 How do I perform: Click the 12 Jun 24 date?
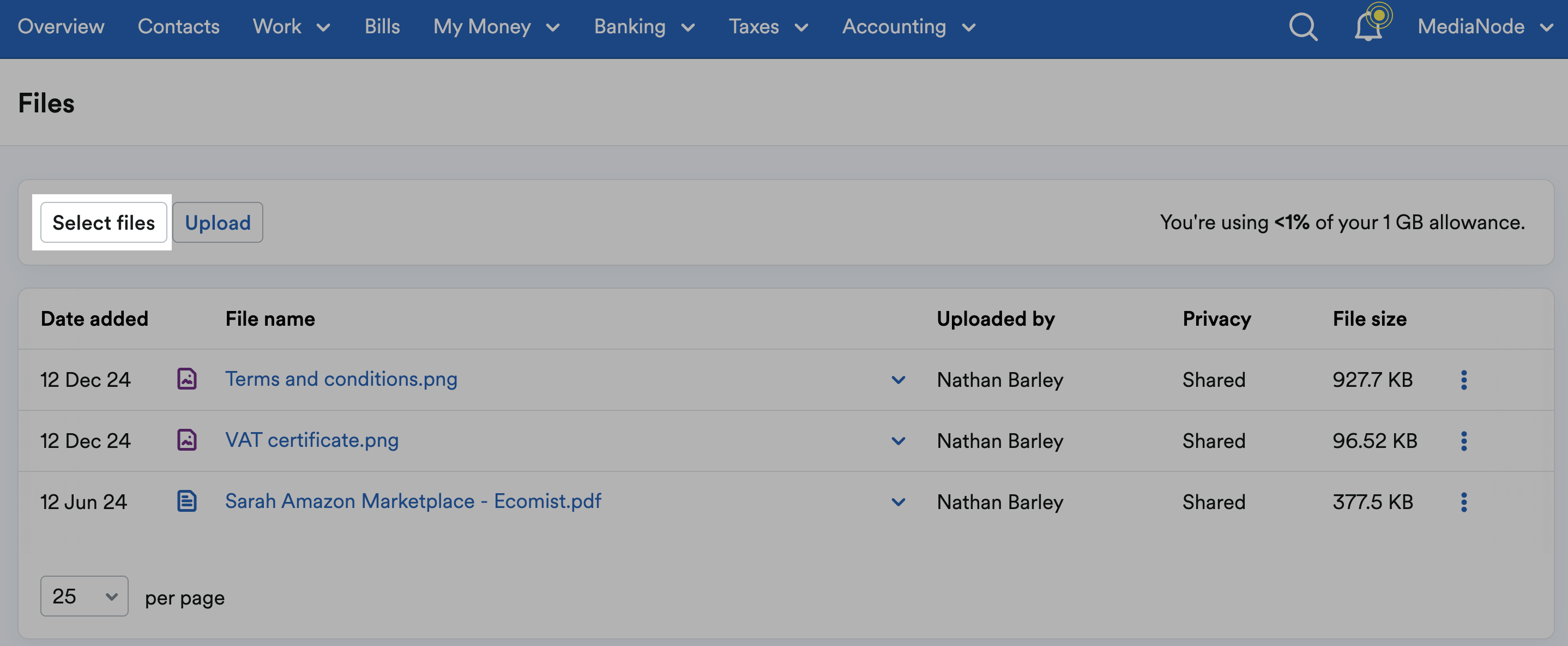pyautogui.click(x=84, y=501)
